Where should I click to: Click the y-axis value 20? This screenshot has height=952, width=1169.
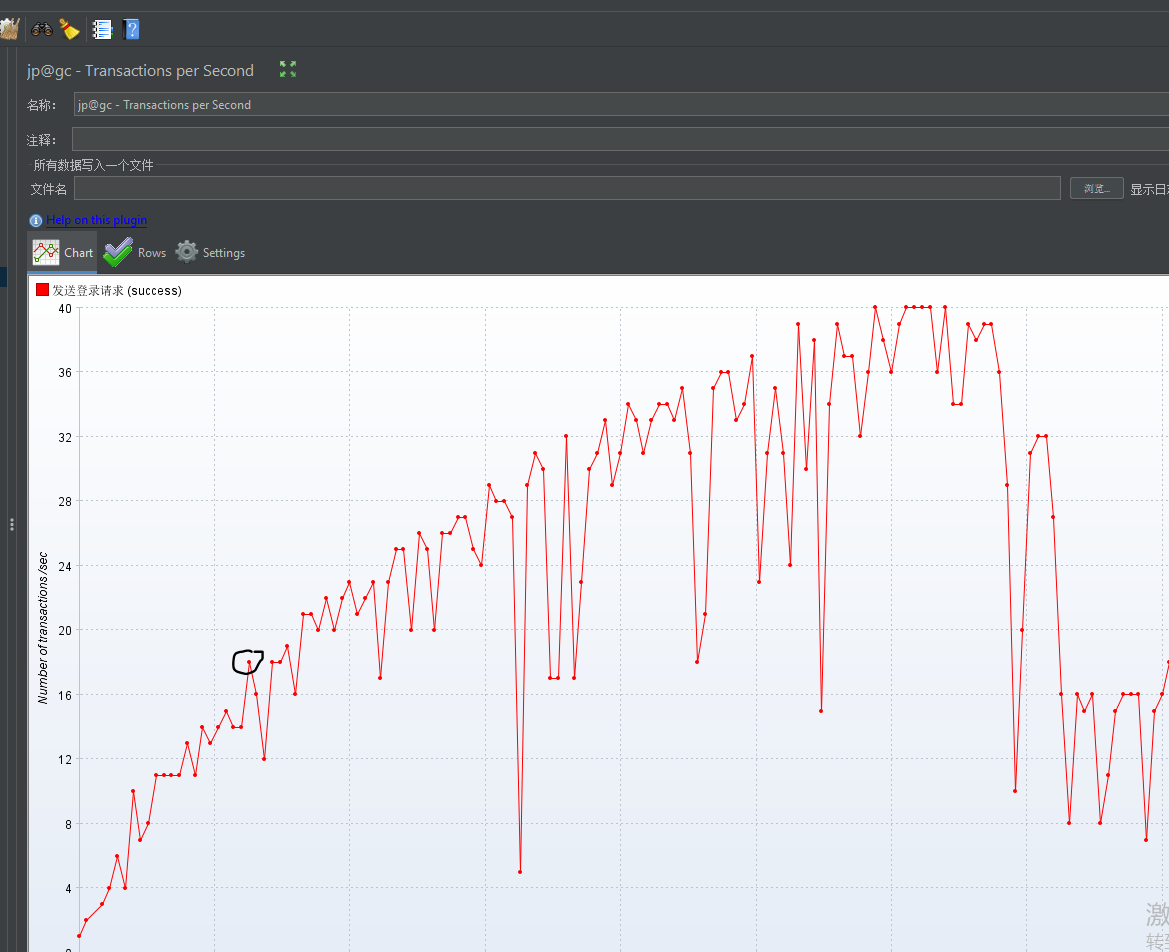point(65,630)
